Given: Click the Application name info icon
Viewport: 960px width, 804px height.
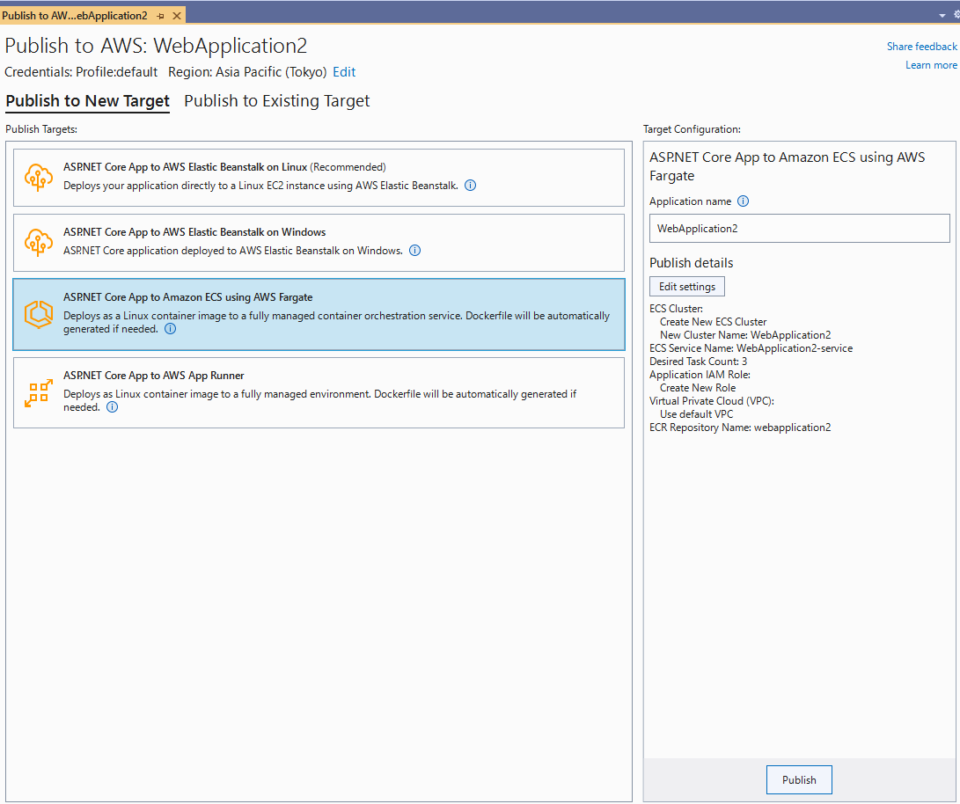Looking at the screenshot, I should (743, 201).
